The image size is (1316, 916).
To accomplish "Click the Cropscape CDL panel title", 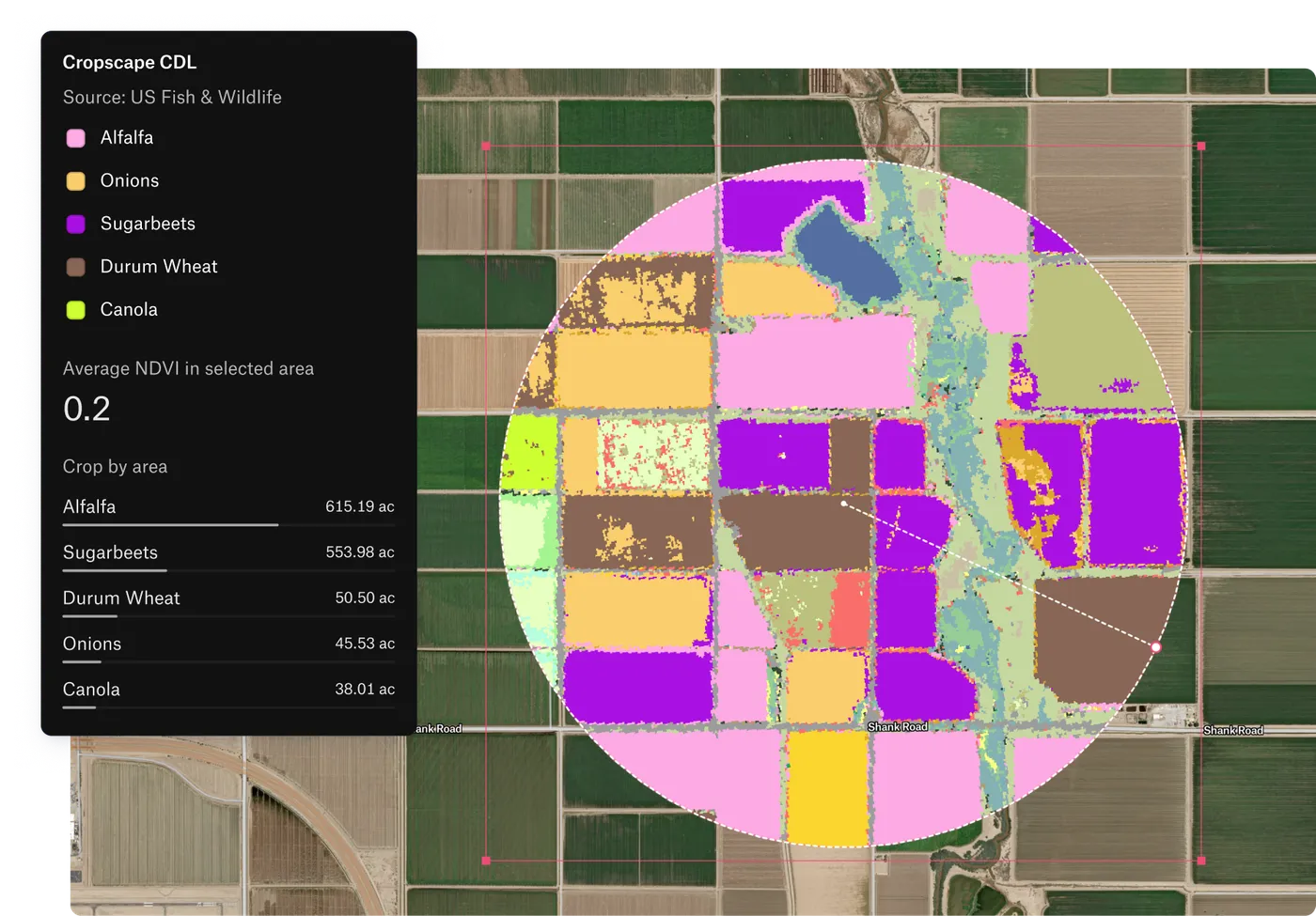I will tap(130, 62).
